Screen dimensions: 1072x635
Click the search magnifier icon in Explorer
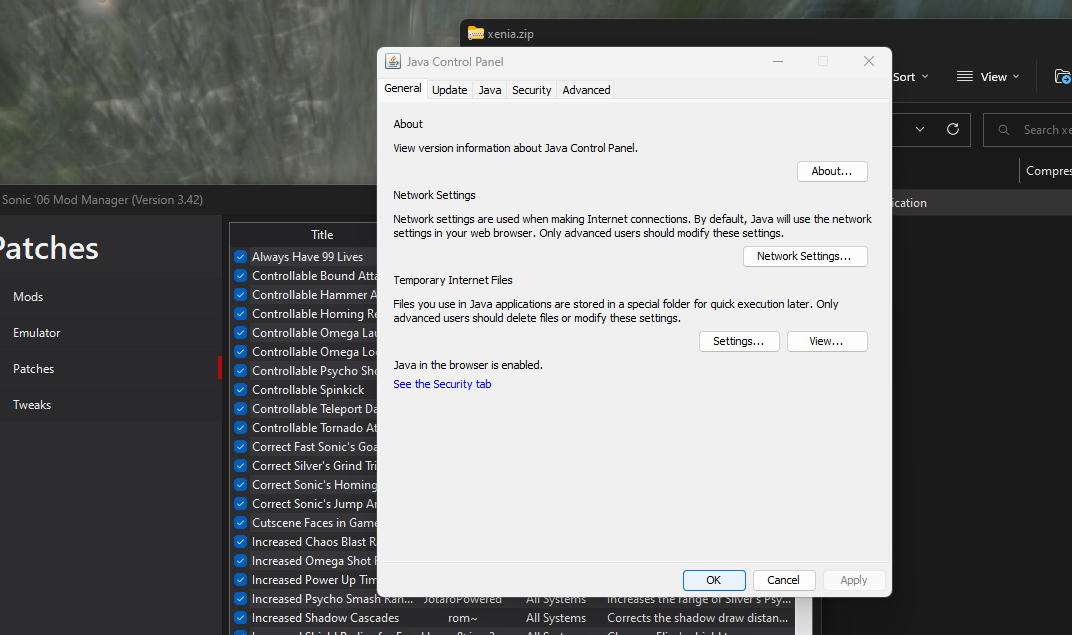click(x=1004, y=130)
